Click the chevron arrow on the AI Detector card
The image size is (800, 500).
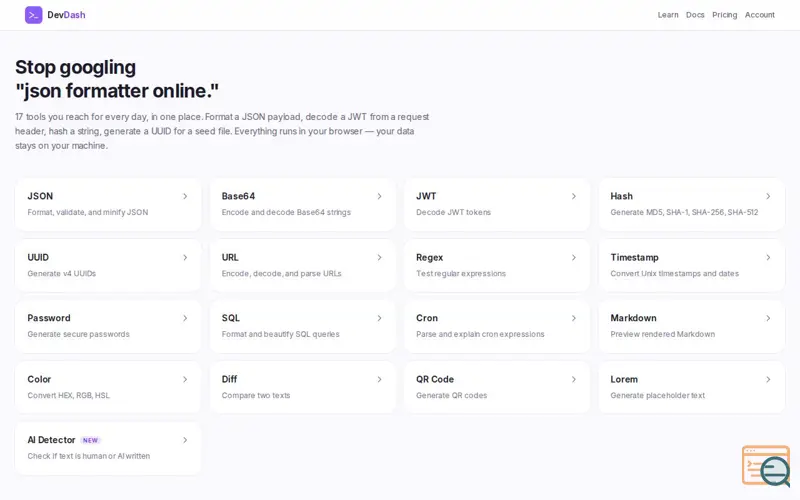185,440
